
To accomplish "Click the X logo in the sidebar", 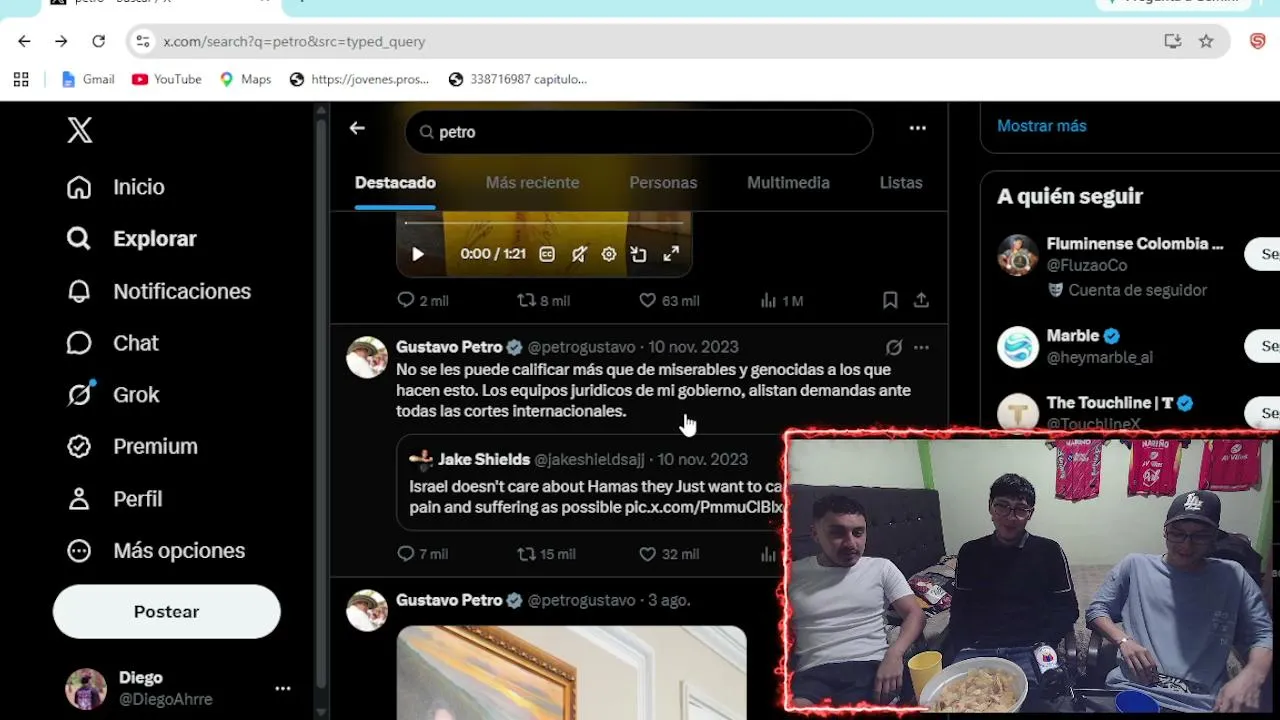I will tap(80, 130).
